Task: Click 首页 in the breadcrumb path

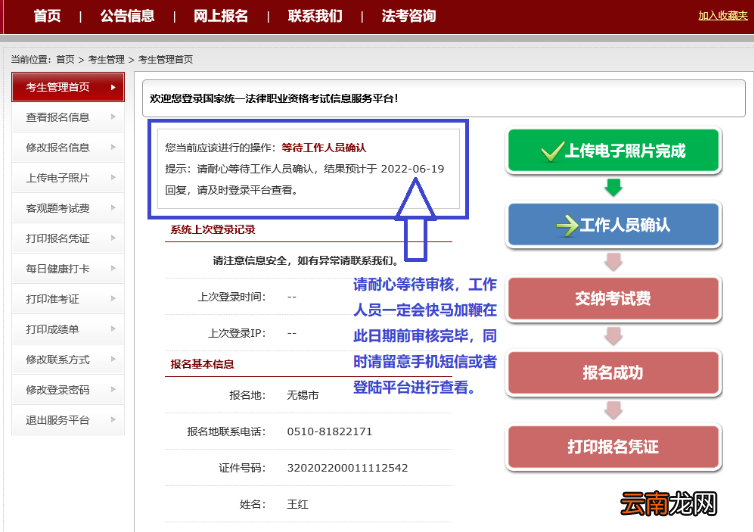Action: (x=65, y=59)
